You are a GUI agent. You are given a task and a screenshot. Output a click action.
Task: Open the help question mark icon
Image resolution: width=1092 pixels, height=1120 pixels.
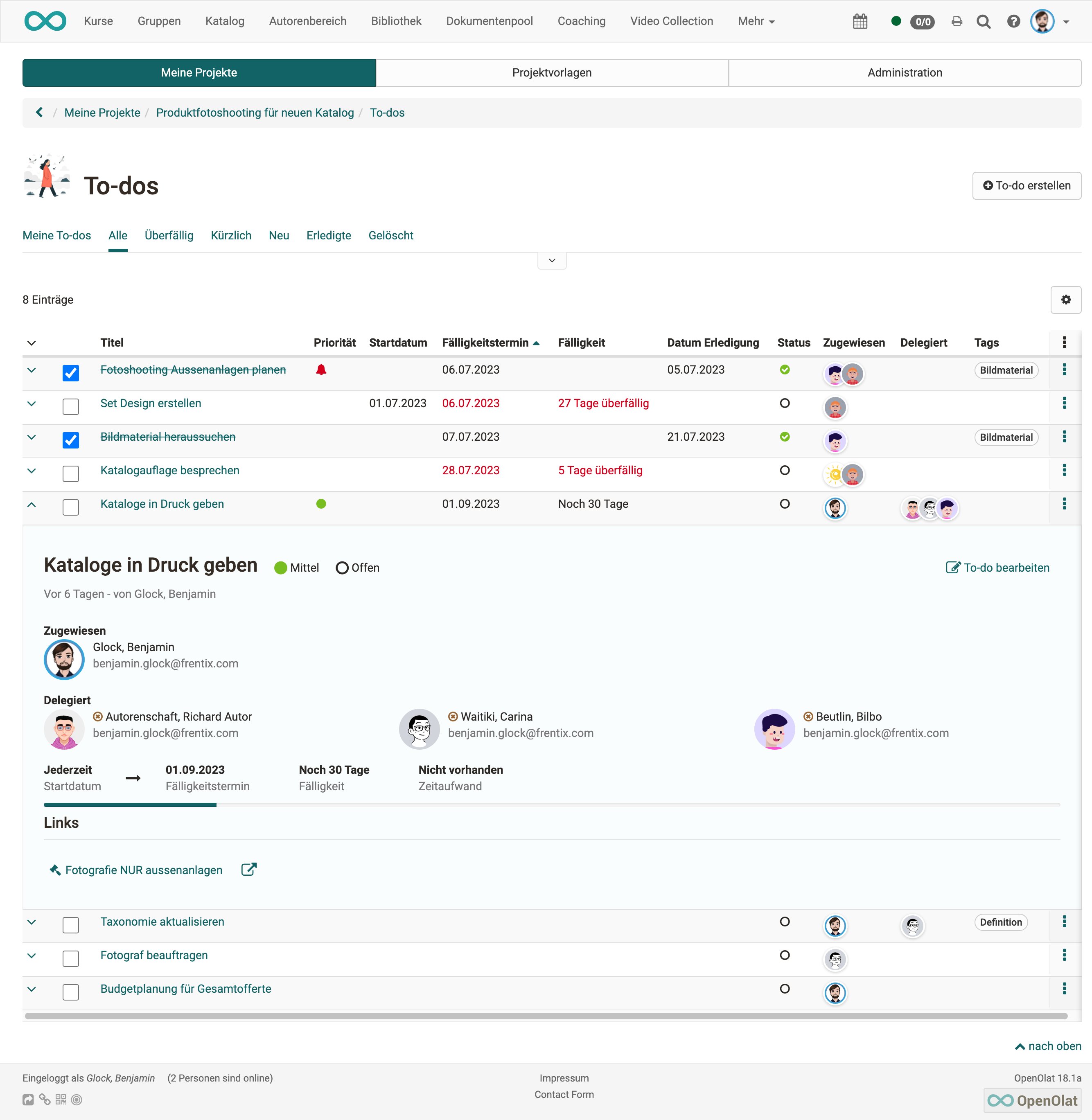coord(1013,21)
